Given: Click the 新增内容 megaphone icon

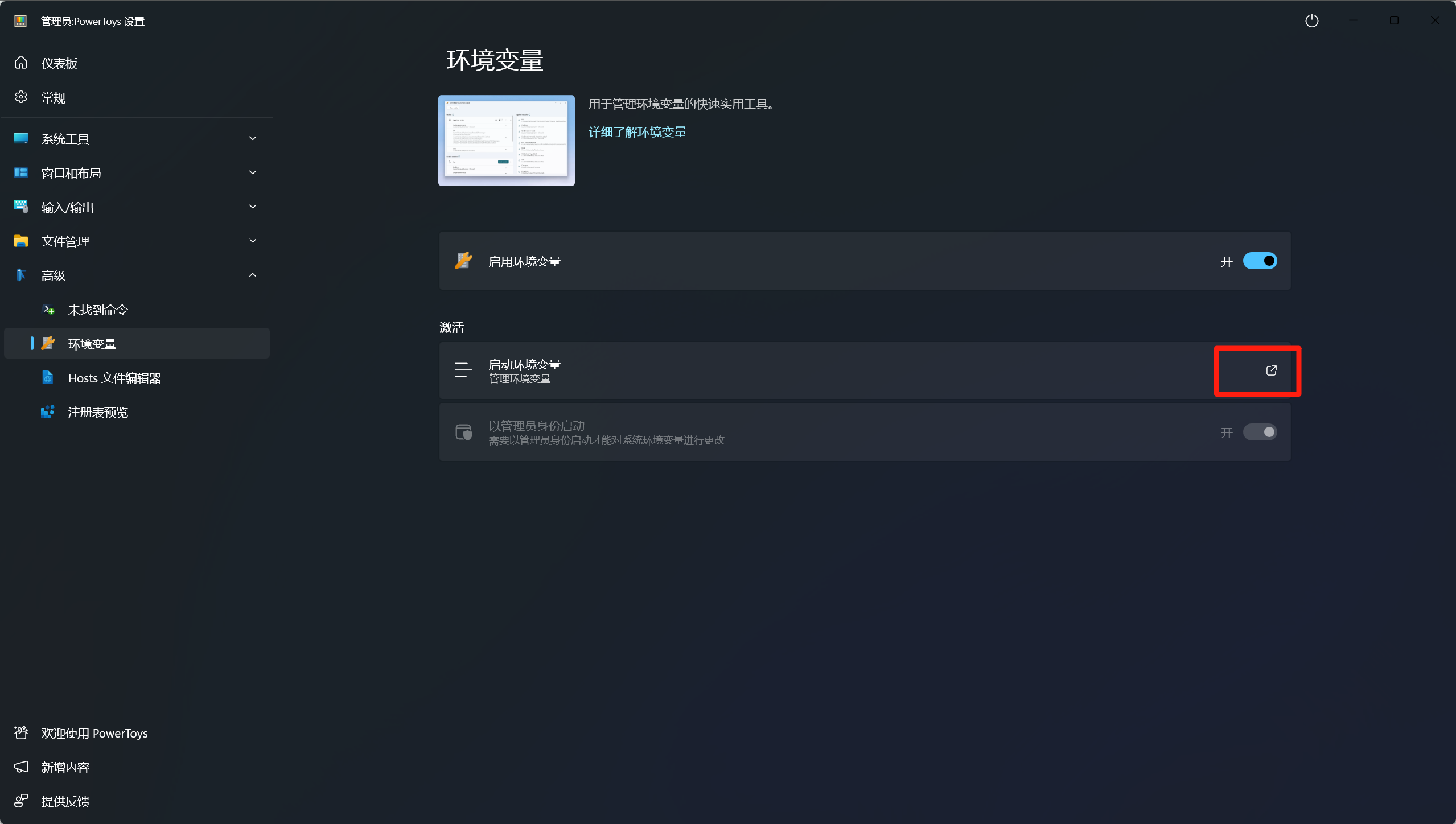Looking at the screenshot, I should (21, 767).
